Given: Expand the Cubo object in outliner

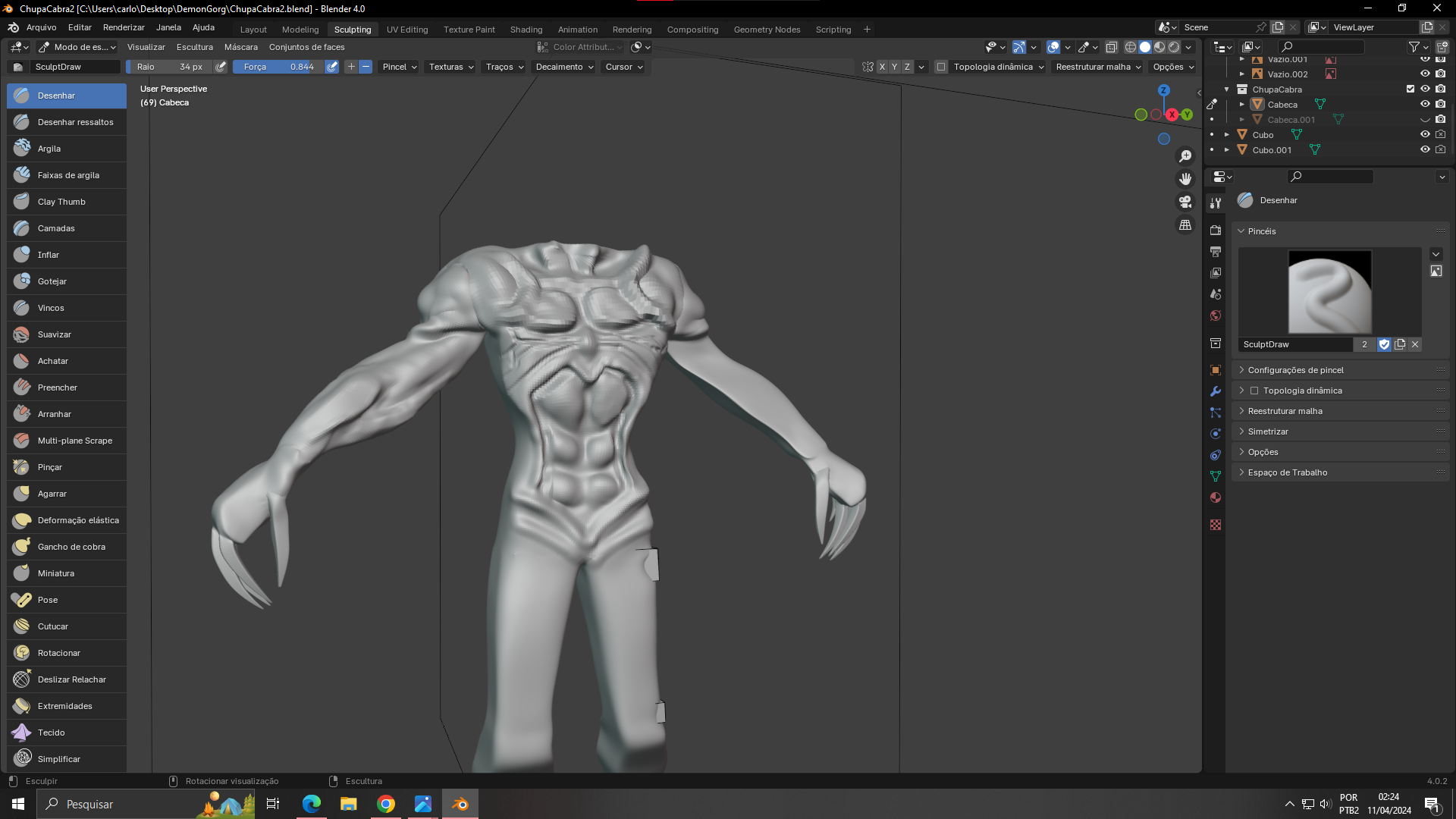Looking at the screenshot, I should 1227,134.
